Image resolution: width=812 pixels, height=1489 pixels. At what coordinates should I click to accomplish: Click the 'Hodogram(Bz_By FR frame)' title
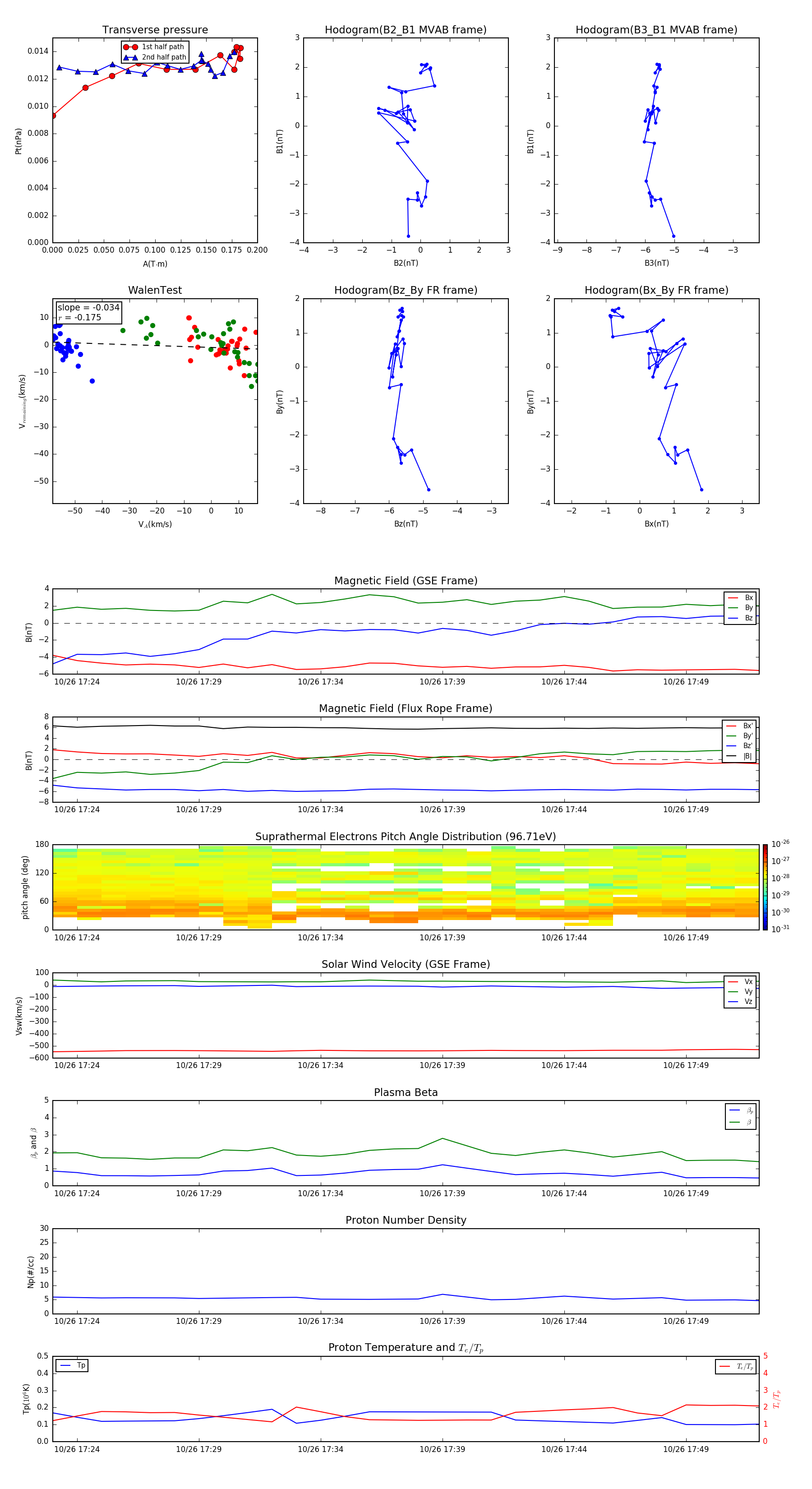pyautogui.click(x=406, y=290)
